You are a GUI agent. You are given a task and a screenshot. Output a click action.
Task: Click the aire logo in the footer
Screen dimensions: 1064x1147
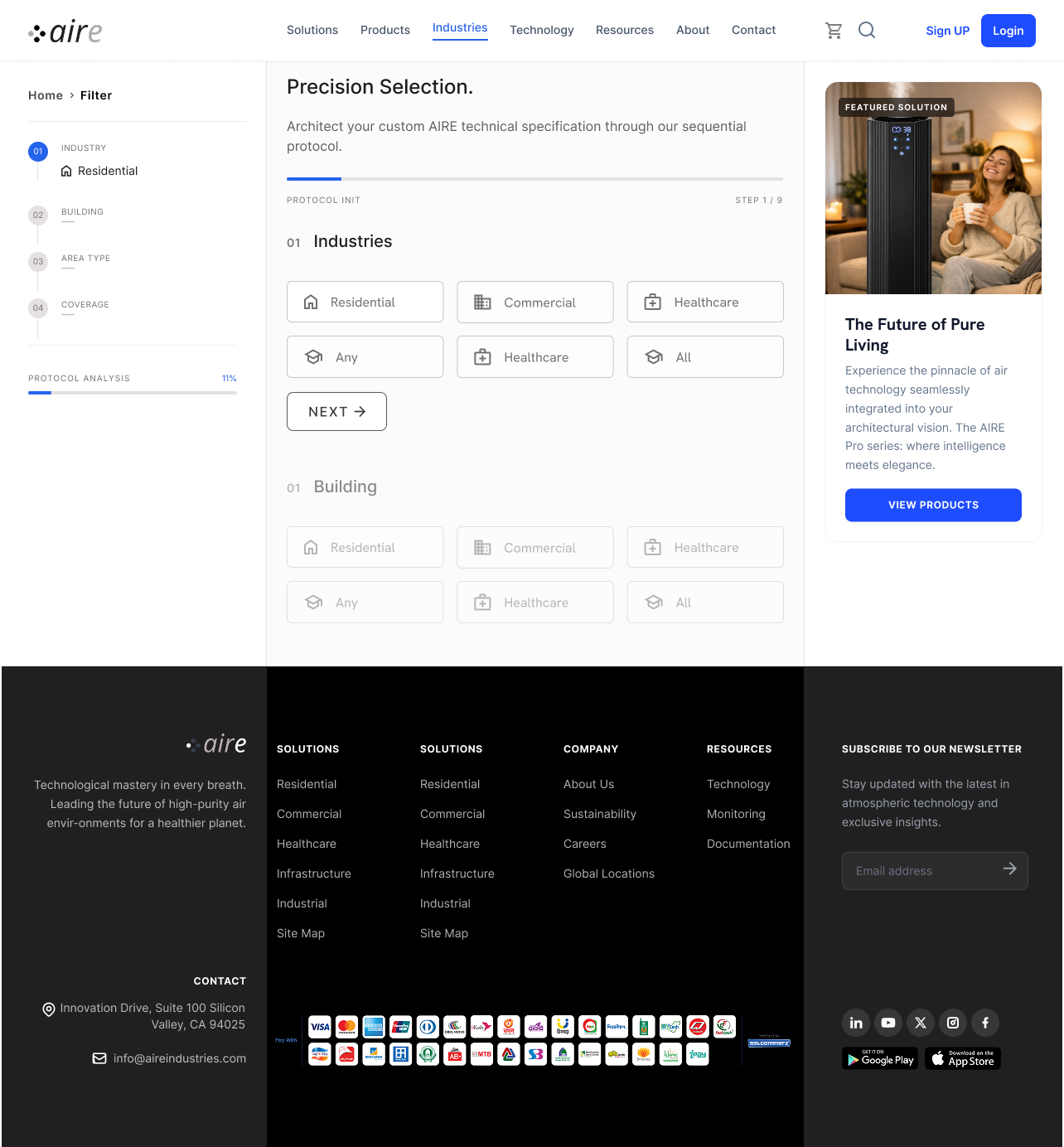click(x=216, y=744)
